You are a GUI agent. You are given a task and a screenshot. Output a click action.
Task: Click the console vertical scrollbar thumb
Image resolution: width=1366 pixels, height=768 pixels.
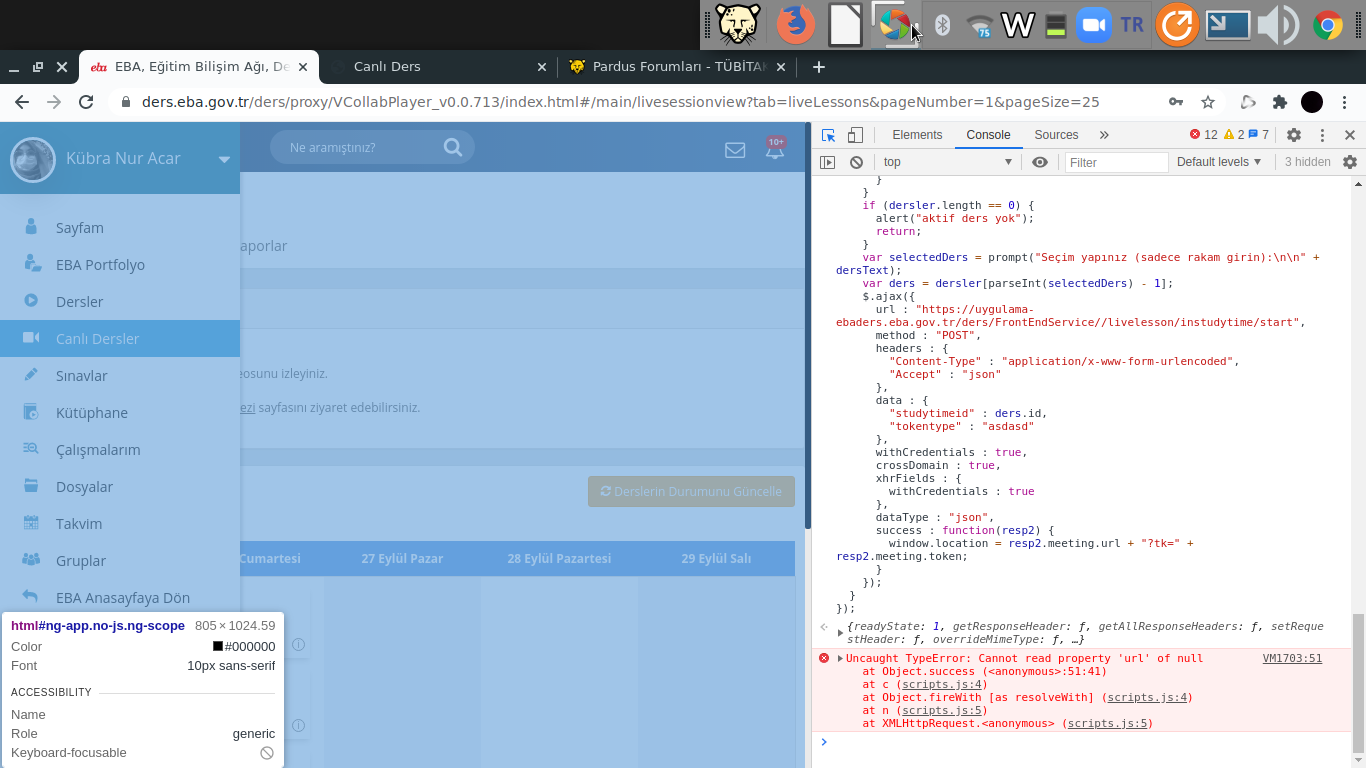(1358, 683)
